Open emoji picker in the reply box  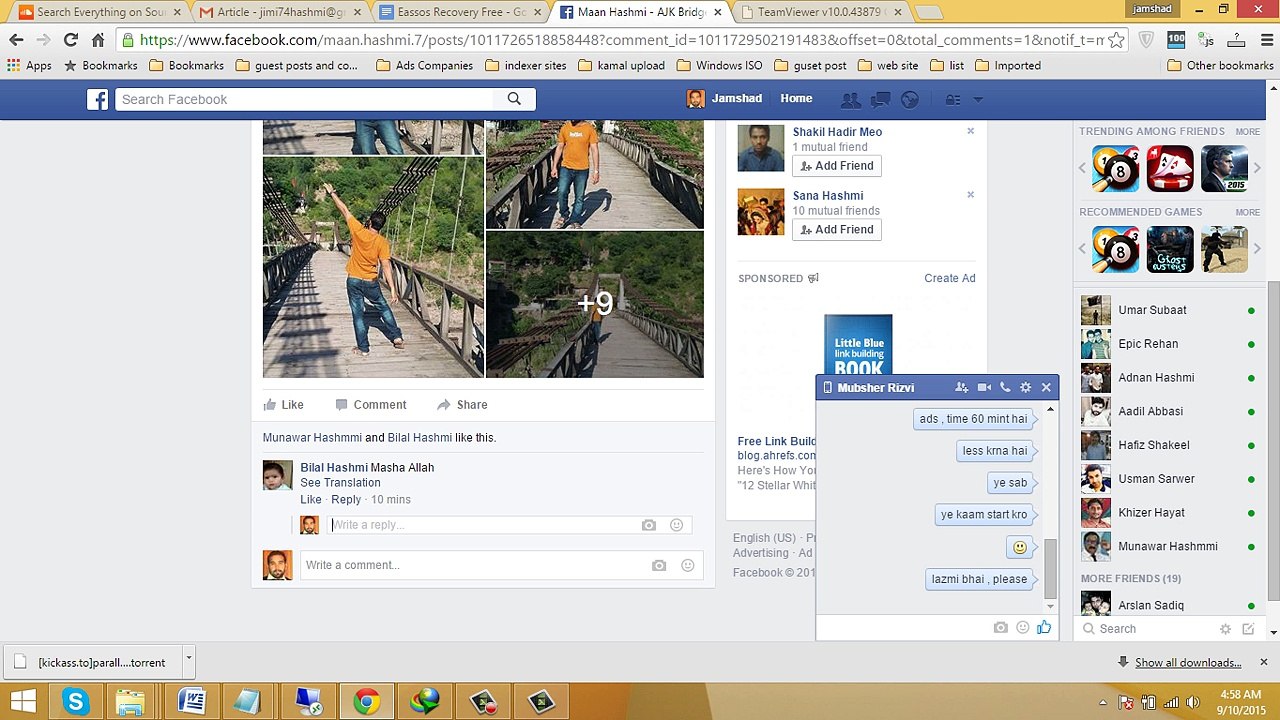[676, 525]
